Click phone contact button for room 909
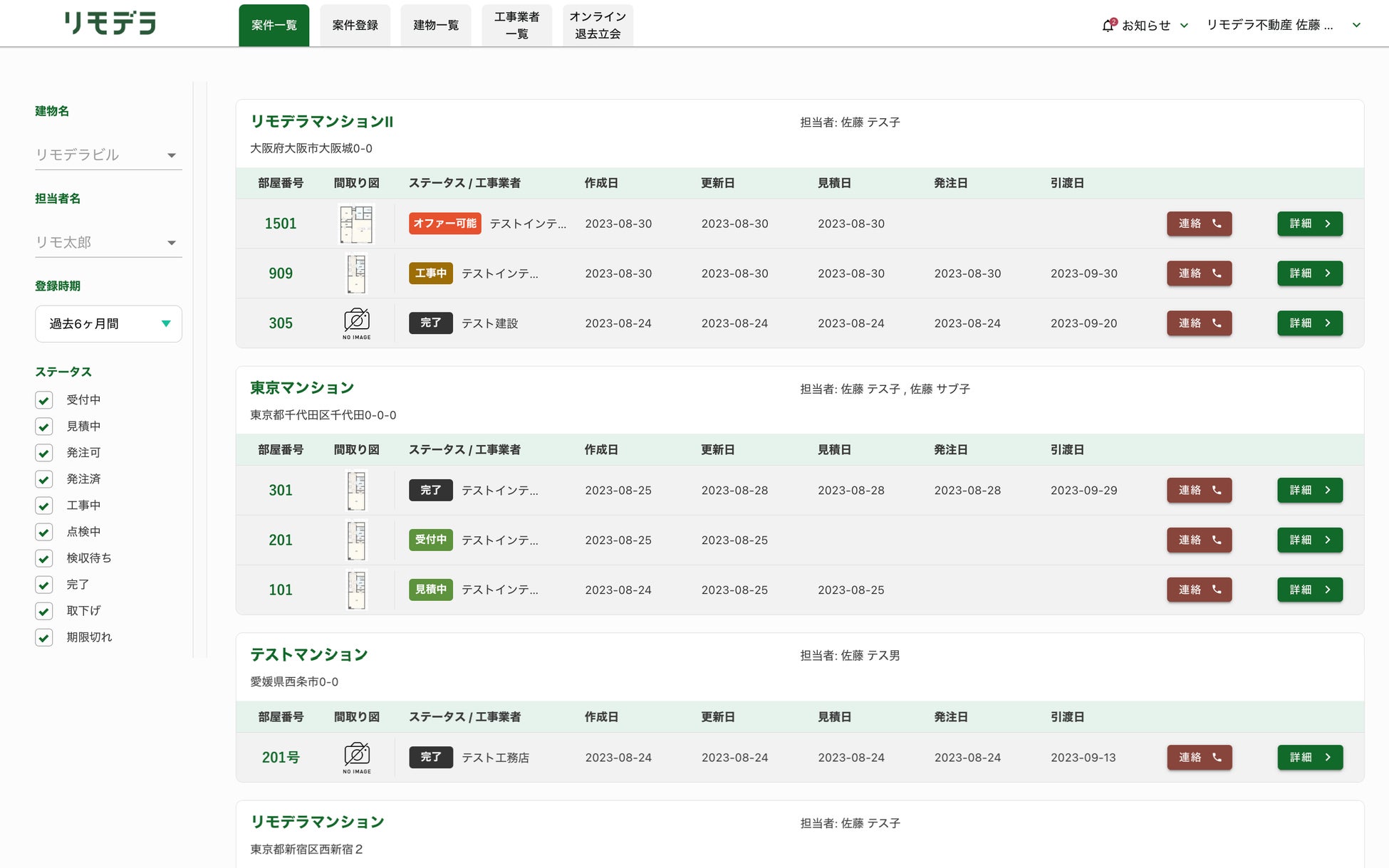The width and height of the screenshot is (1389, 868). coord(1199,273)
